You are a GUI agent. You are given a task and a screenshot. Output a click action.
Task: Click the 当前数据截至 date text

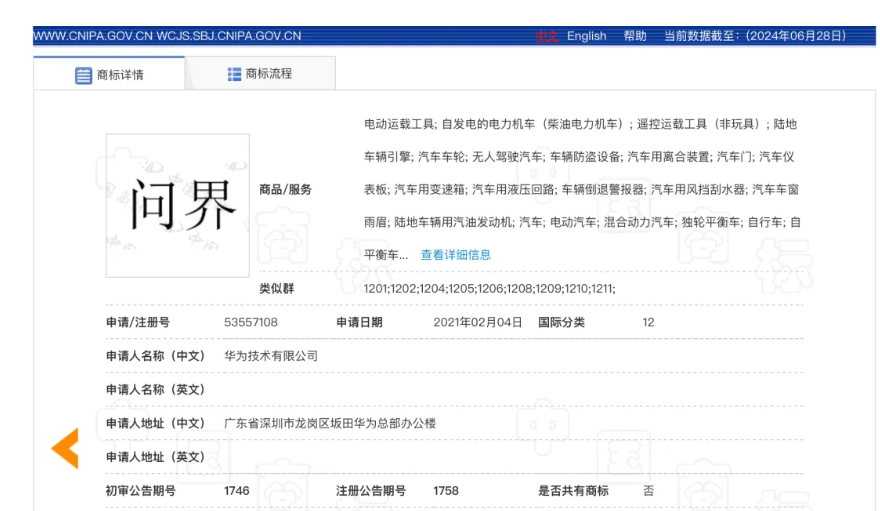click(755, 36)
